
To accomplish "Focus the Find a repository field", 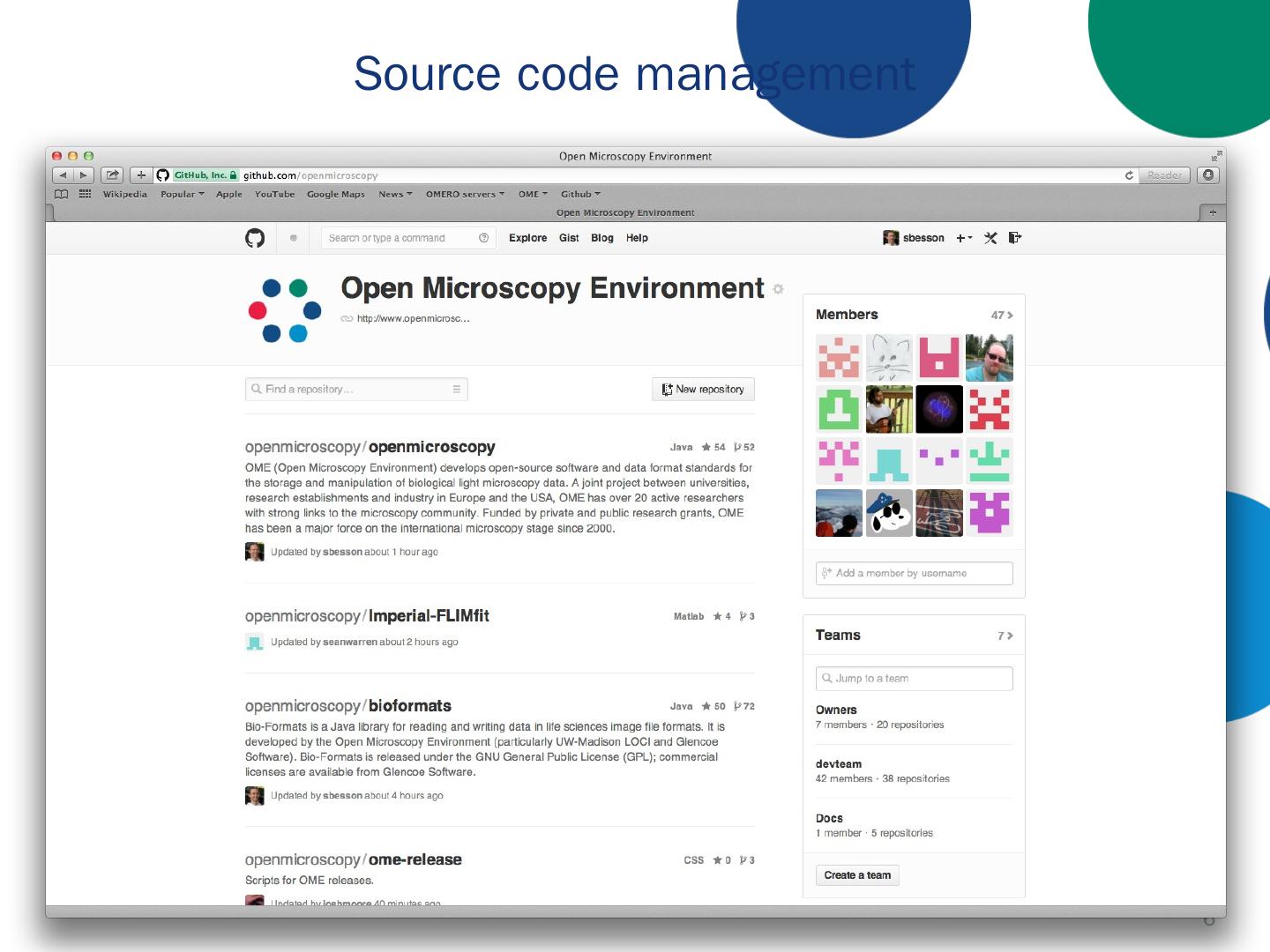I will pos(356,389).
